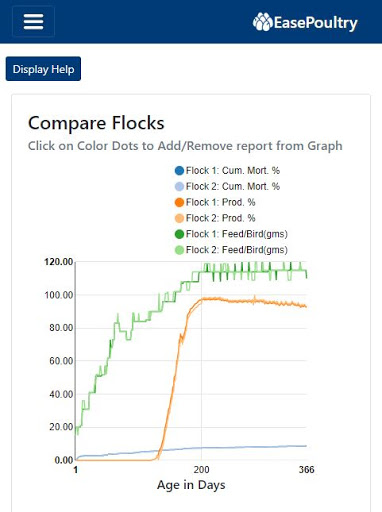Screen dimensions: 382x512
Task: Click the EasePoultry brand name text
Action: tap(316, 23)
